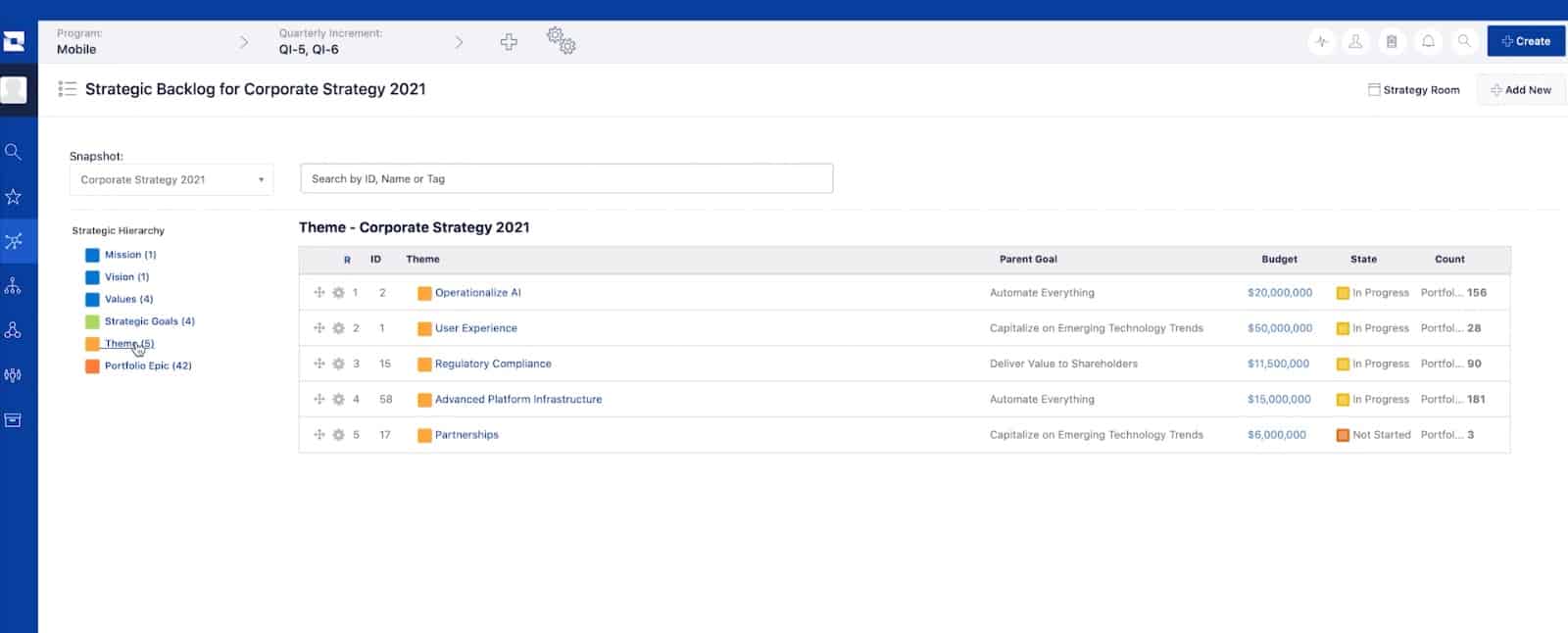Screen dimensions: 1568x633
Task: Open the Partnerships theme link
Action: click(466, 435)
